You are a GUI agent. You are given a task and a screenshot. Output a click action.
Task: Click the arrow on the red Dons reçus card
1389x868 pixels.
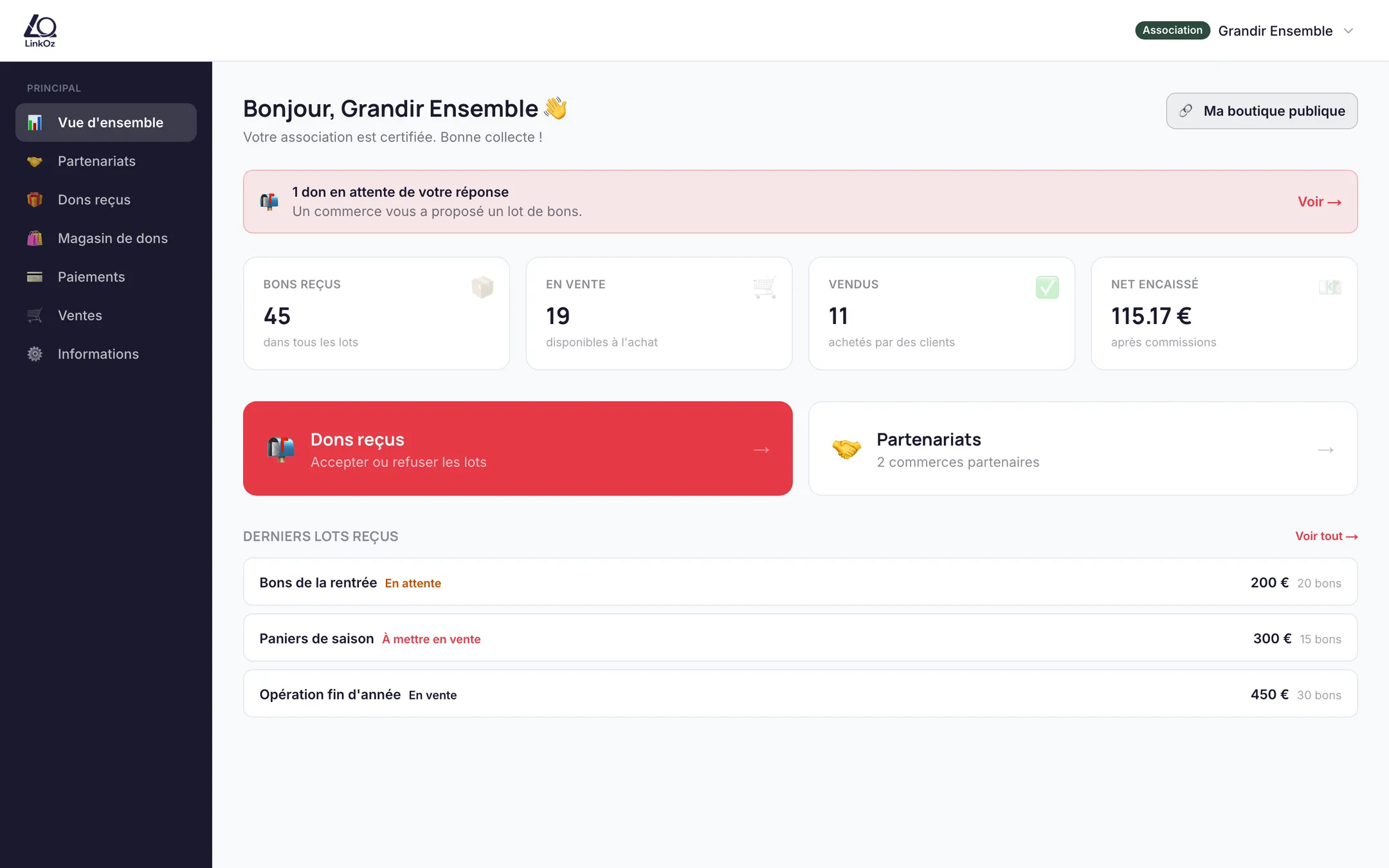click(761, 449)
